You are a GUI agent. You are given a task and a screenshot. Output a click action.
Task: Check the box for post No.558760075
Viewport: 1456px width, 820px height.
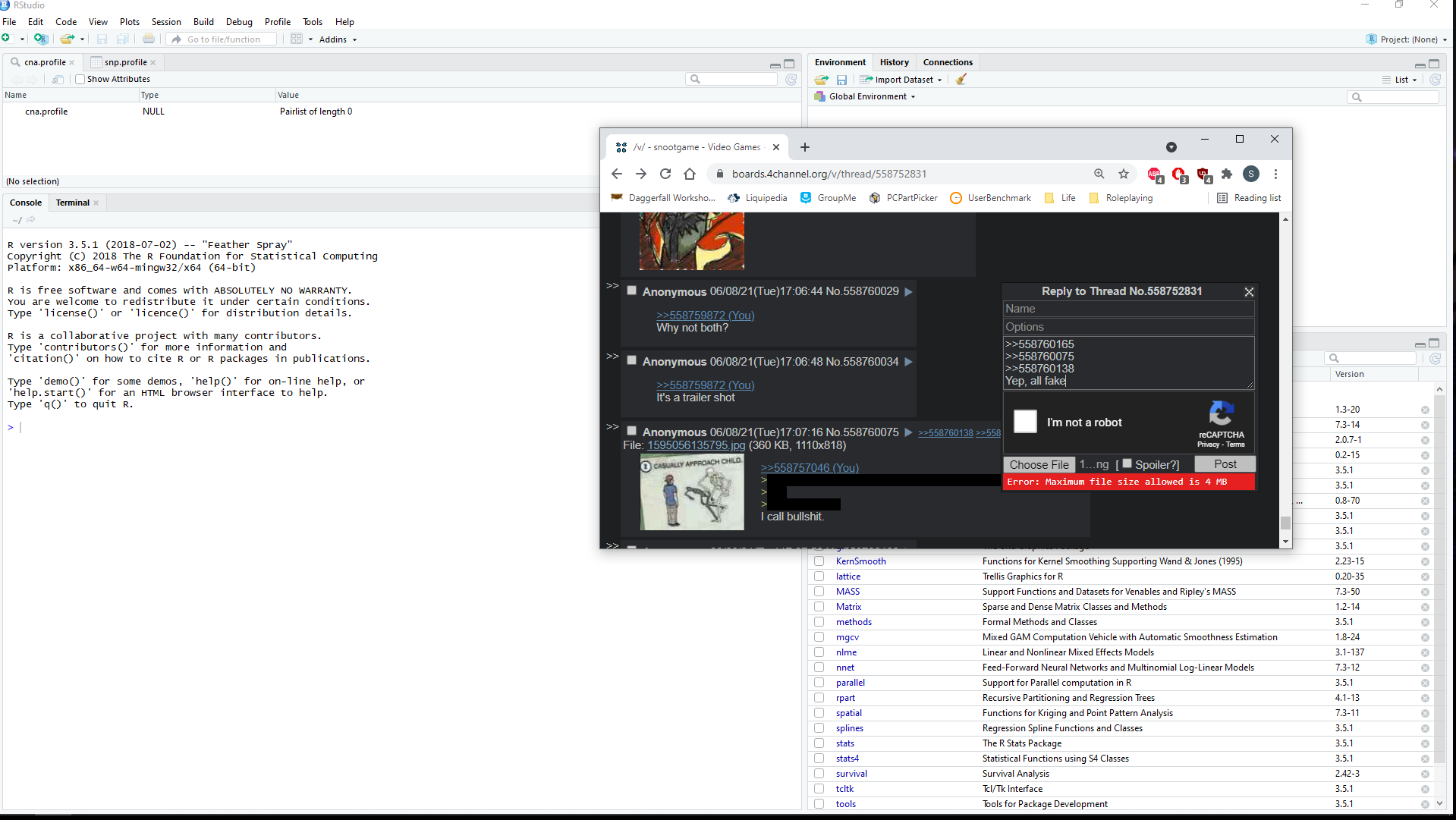[x=631, y=431]
